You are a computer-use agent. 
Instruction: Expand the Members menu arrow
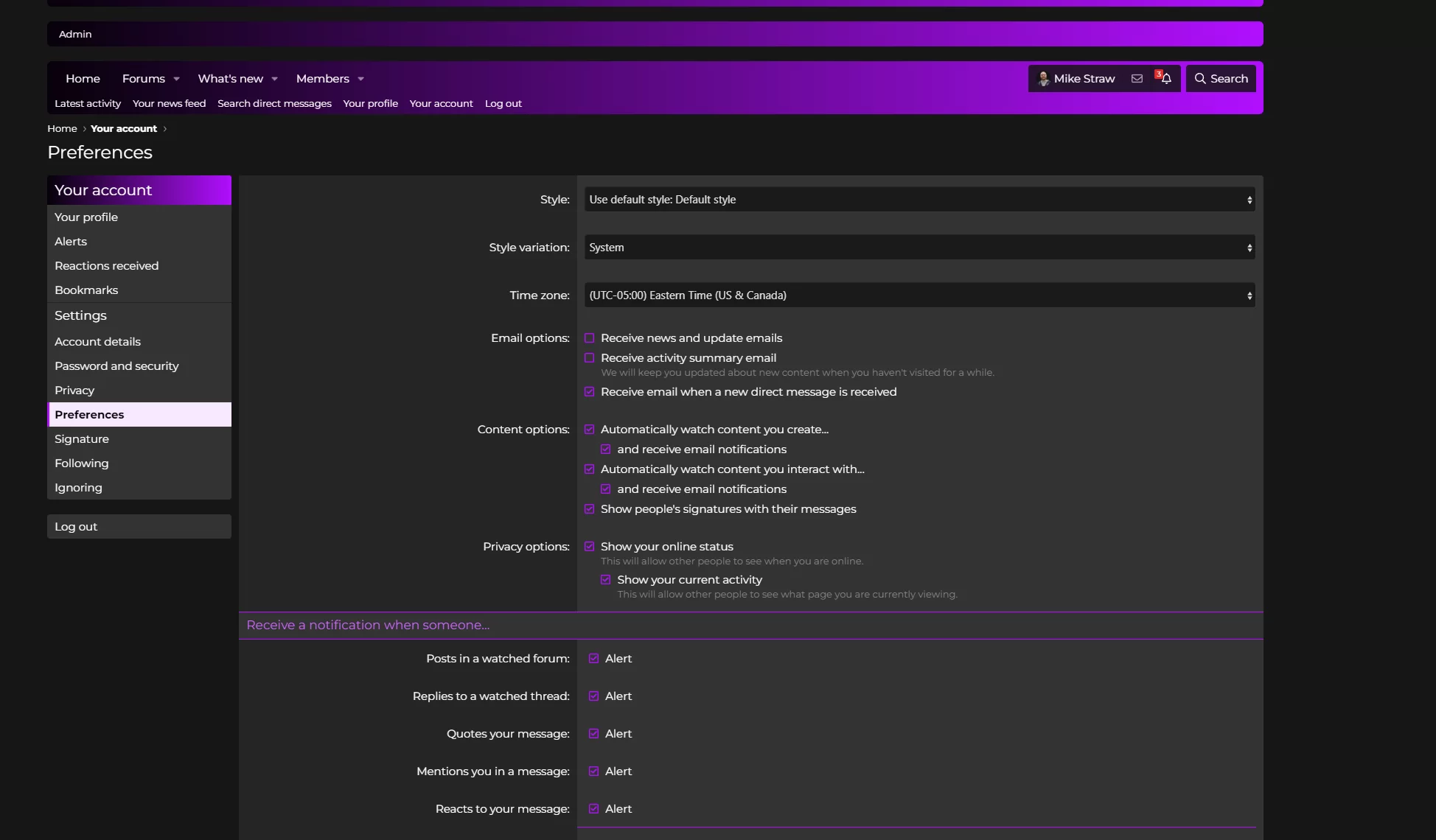pos(361,79)
